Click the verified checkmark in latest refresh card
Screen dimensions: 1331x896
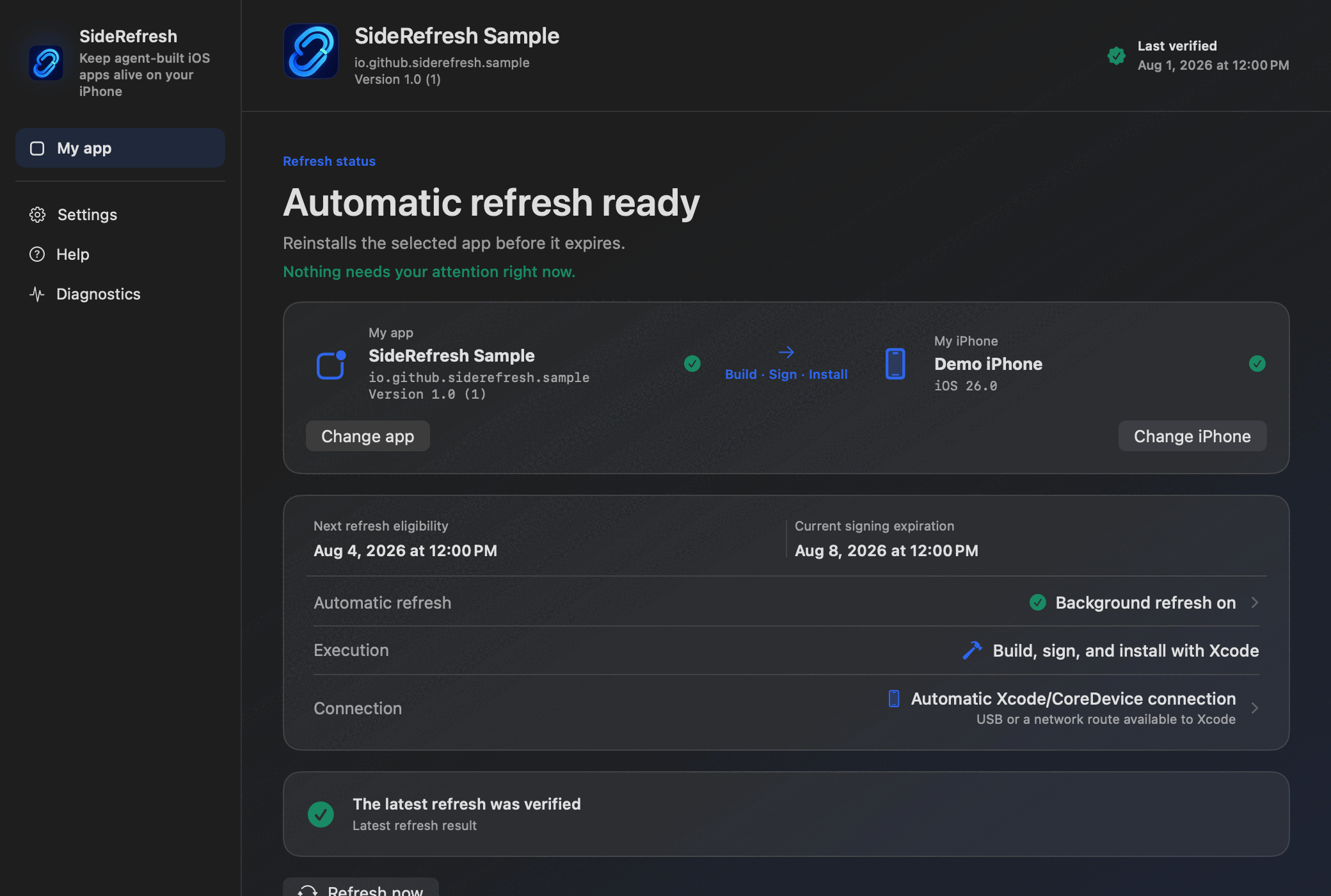(321, 814)
